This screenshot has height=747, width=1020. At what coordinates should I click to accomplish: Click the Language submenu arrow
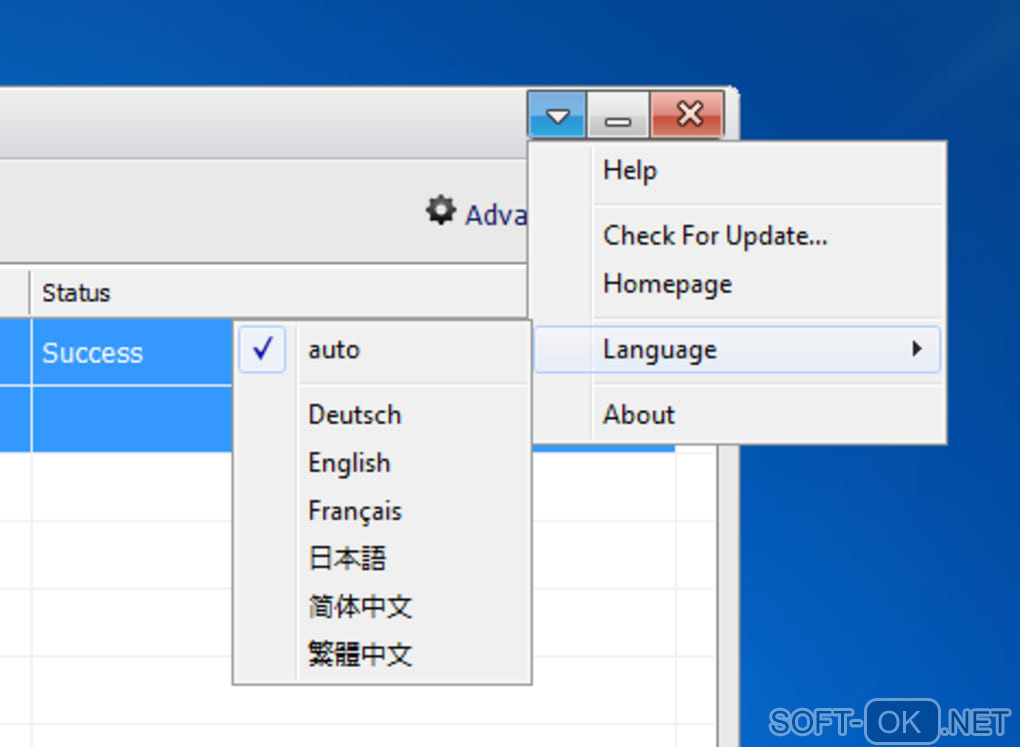tap(917, 349)
